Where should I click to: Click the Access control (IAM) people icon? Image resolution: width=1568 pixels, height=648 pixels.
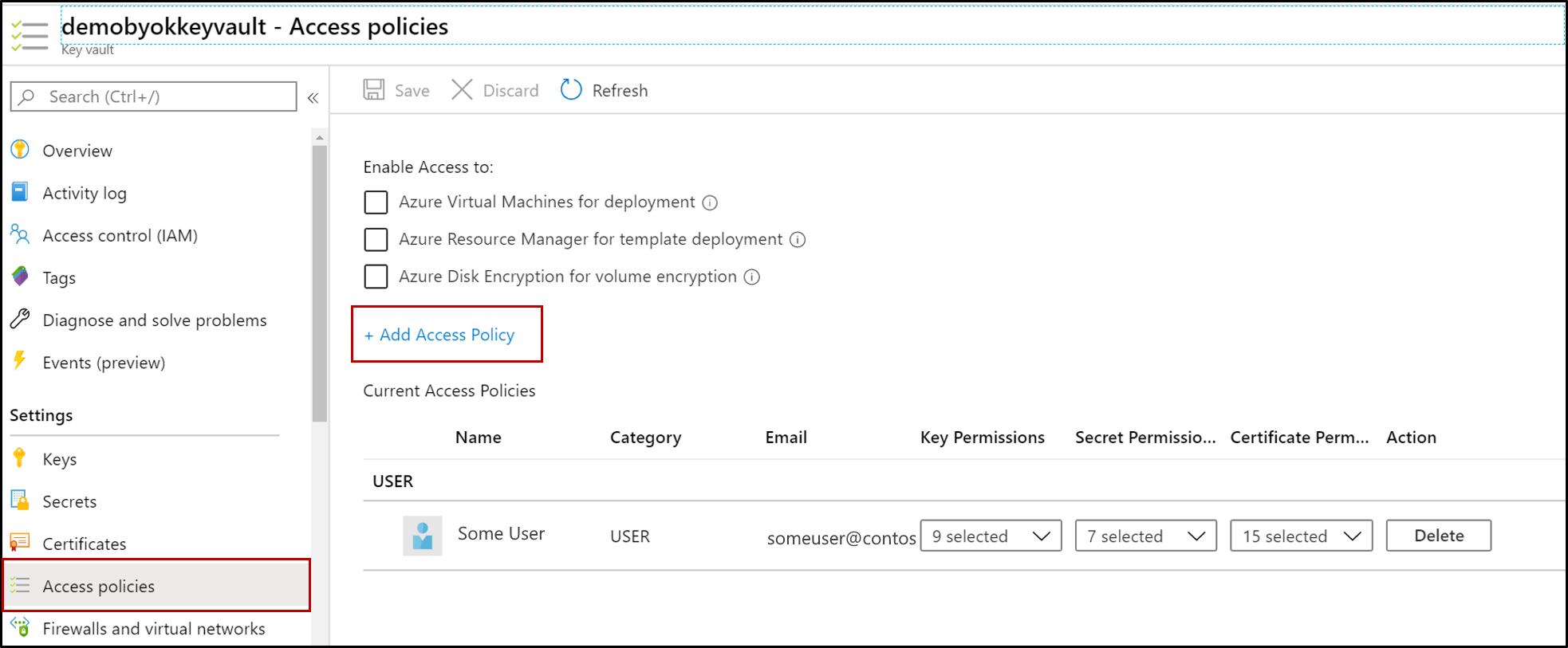[x=20, y=234]
